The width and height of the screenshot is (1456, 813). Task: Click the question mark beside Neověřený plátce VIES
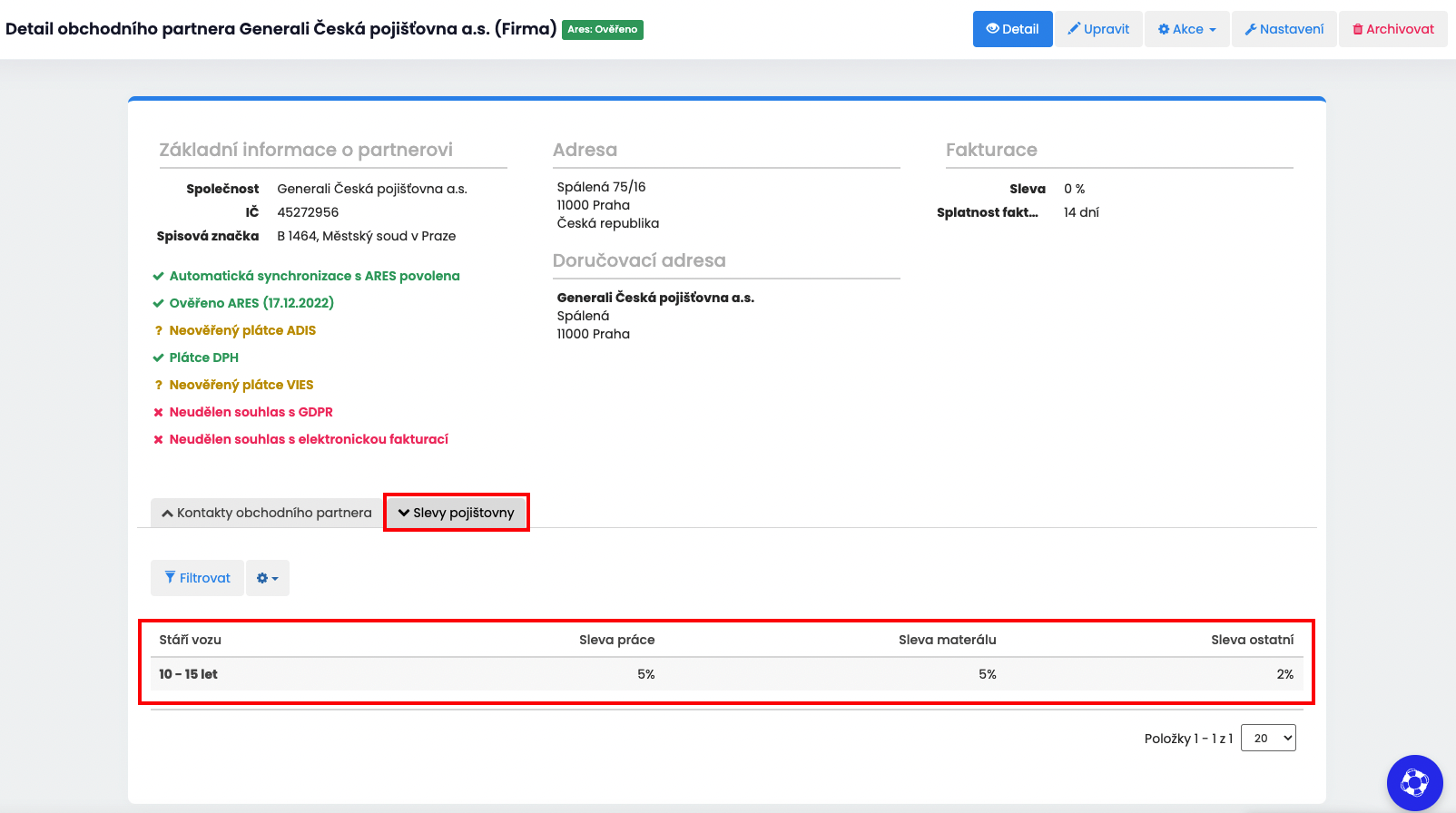[158, 385]
